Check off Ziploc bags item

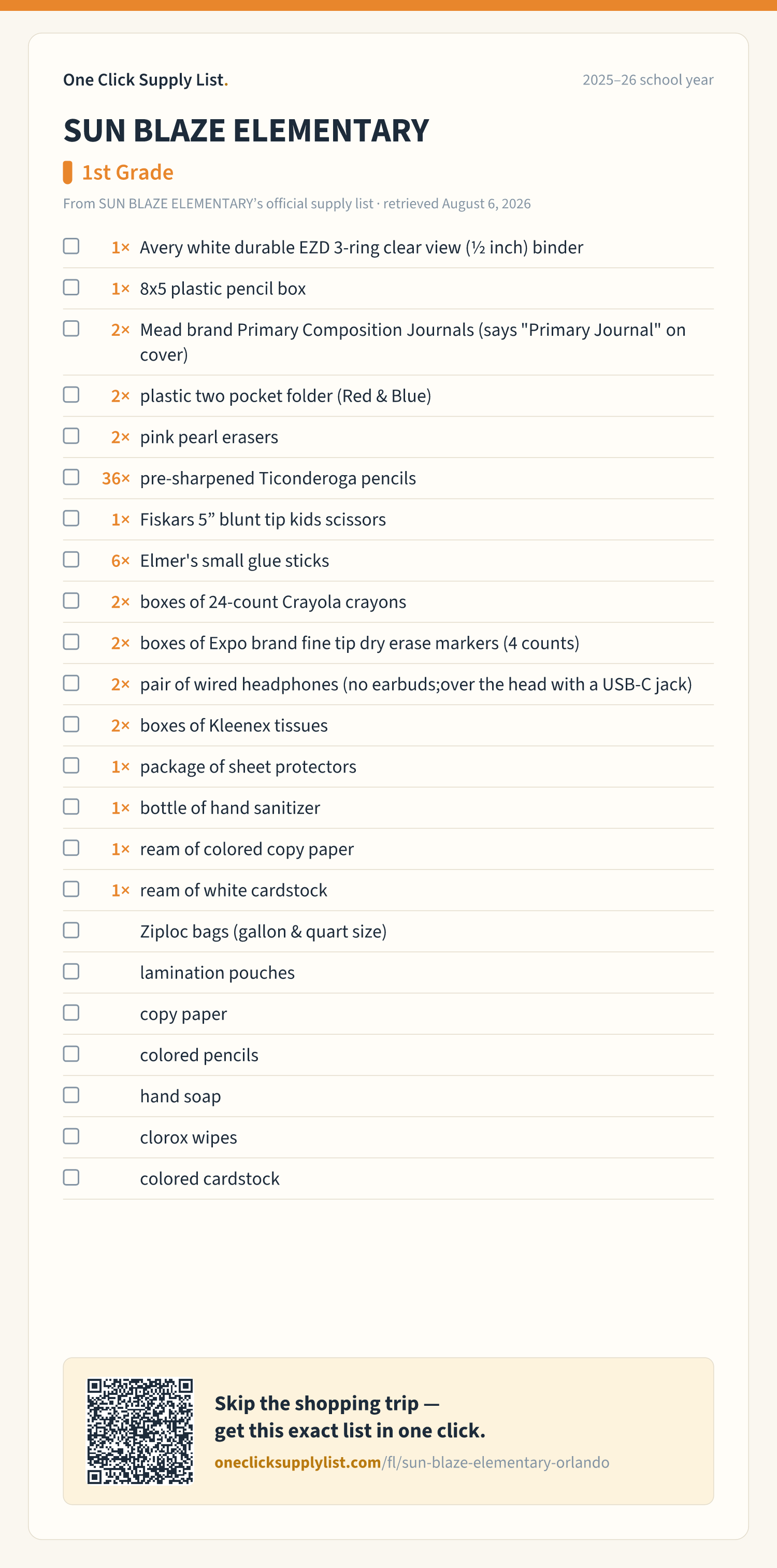coord(71,930)
